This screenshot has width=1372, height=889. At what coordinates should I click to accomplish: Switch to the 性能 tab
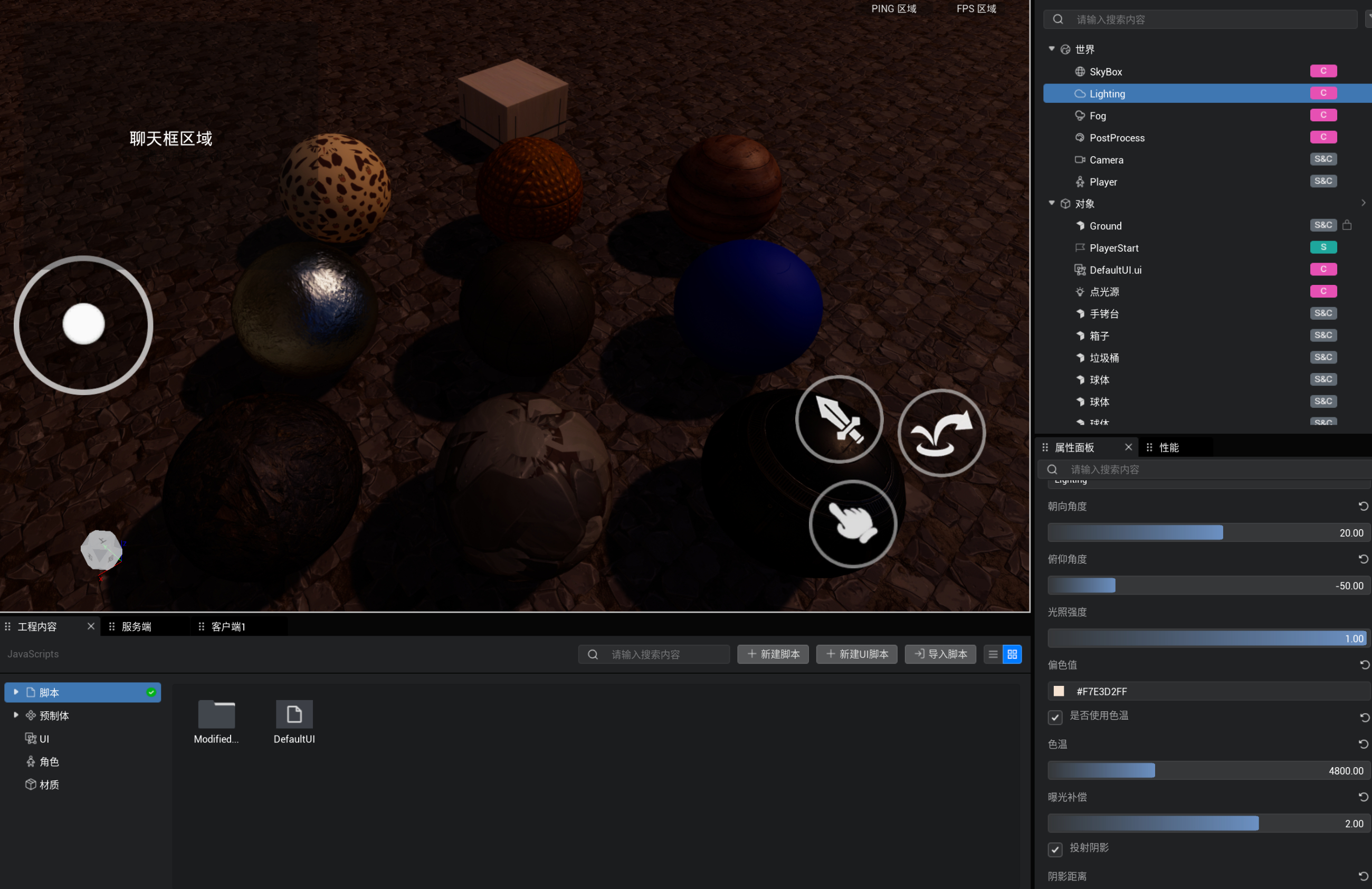tap(1168, 447)
